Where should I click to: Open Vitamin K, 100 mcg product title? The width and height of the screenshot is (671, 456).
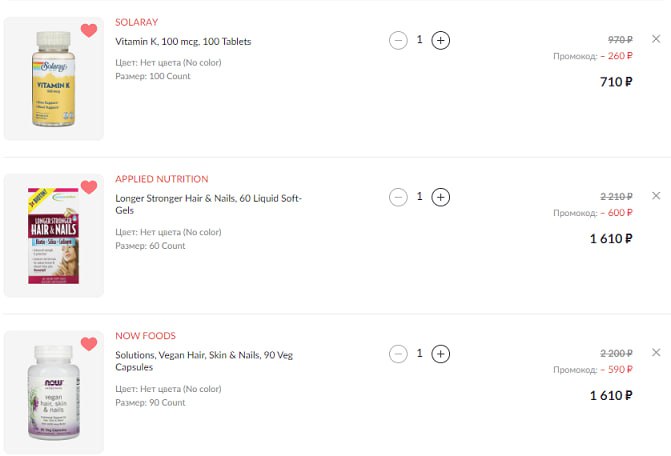(183, 41)
